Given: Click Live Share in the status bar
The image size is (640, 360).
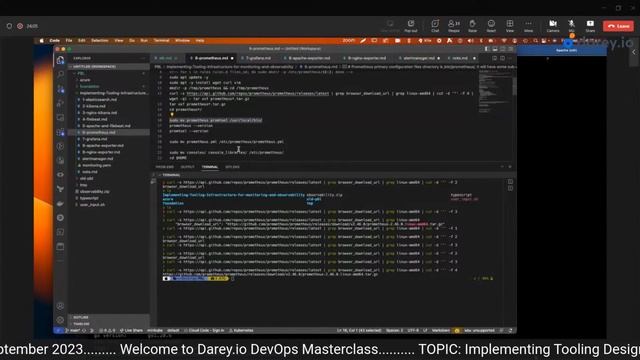Looking at the screenshot, I should (131, 330).
